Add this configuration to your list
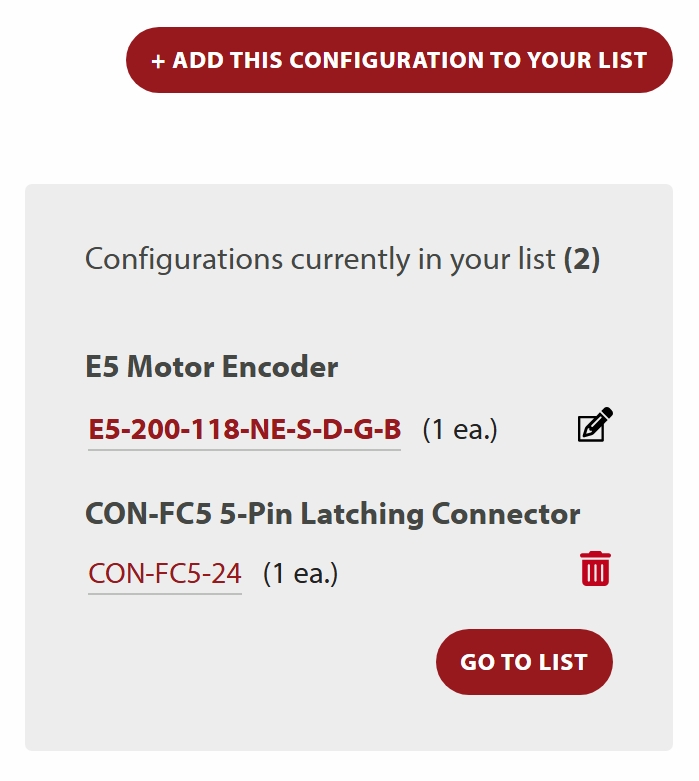This screenshot has height=781, width=699. [399, 60]
